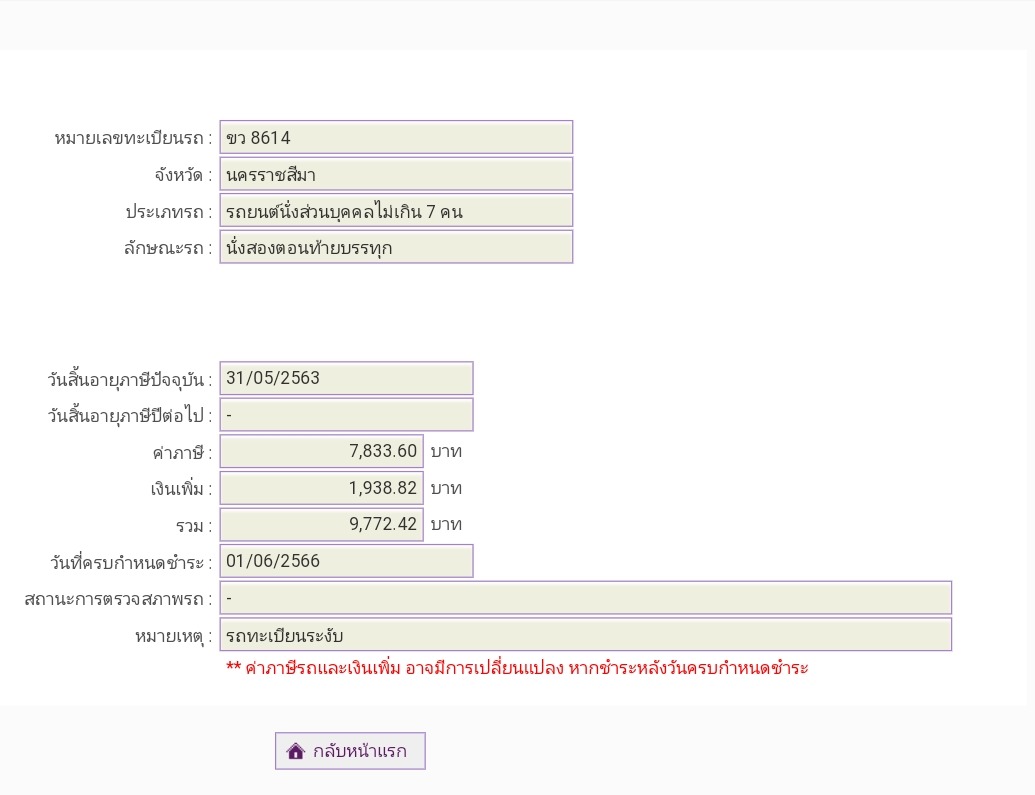Click the label ค่าภาษี
Viewport: 1035px width, 795px height.
(x=182, y=452)
